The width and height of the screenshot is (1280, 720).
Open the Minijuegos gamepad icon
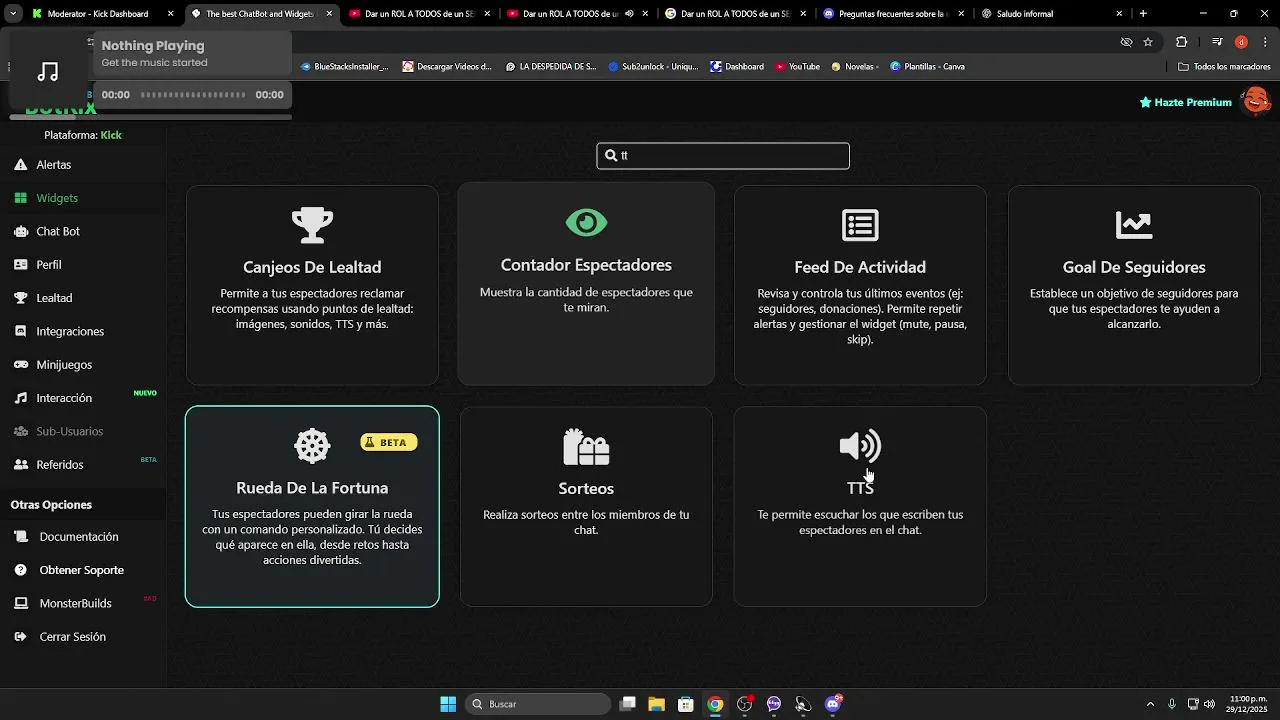point(20,365)
